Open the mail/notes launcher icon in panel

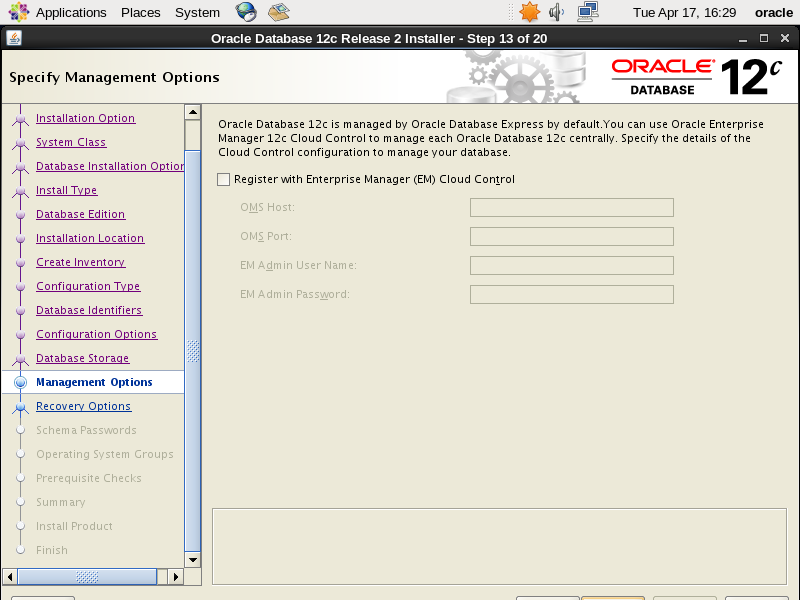tap(279, 12)
